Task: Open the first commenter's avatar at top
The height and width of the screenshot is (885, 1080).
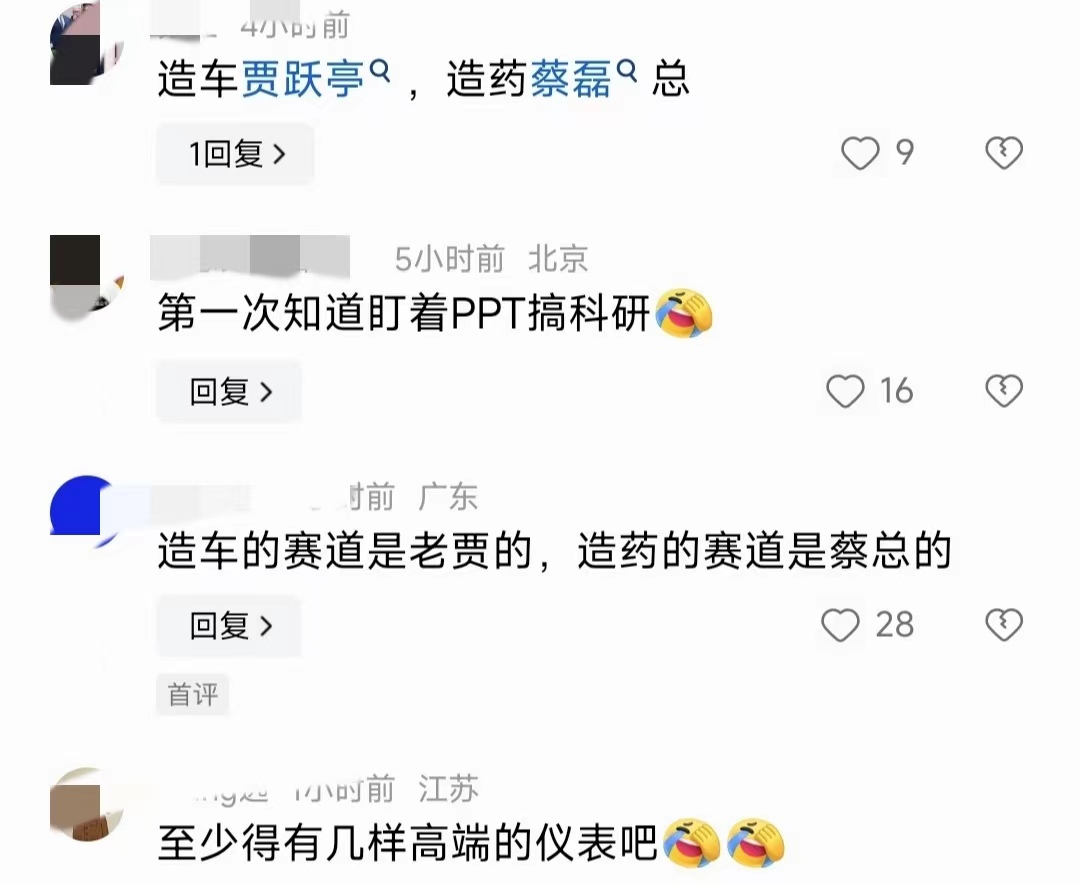Action: point(87,43)
